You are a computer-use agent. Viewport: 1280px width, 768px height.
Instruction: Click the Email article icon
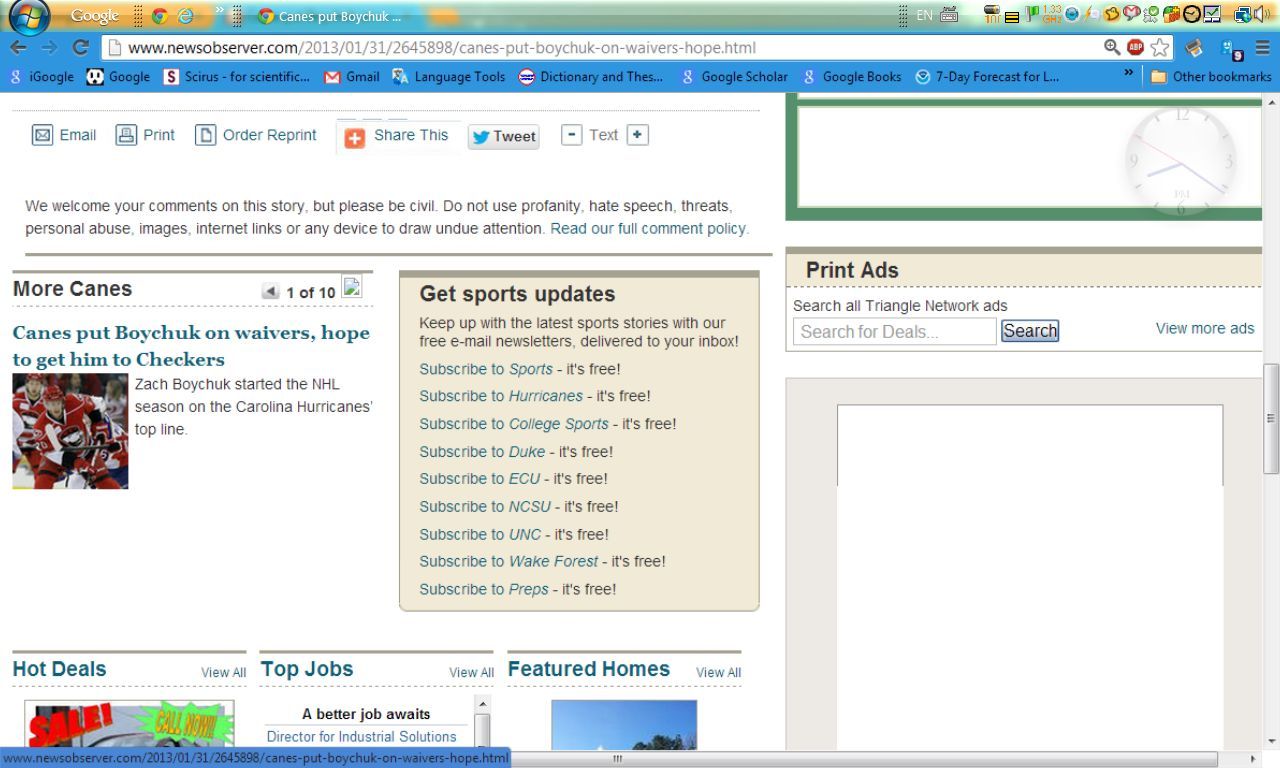(x=42, y=135)
